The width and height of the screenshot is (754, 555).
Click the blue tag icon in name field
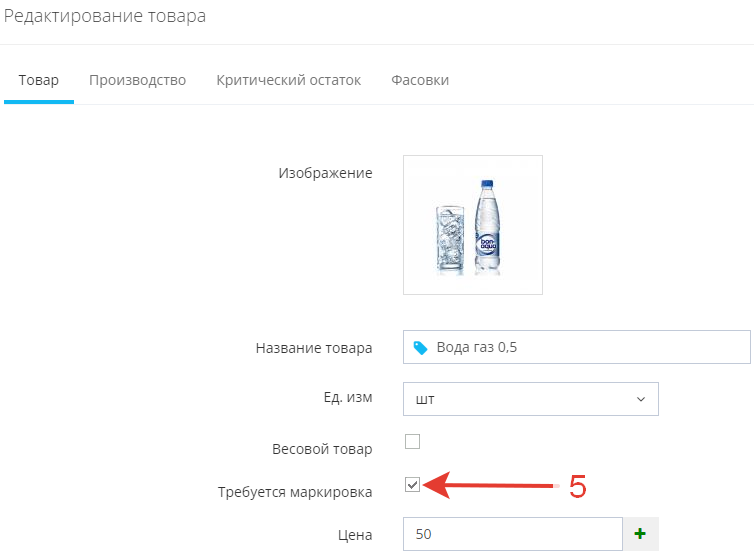coord(420,348)
